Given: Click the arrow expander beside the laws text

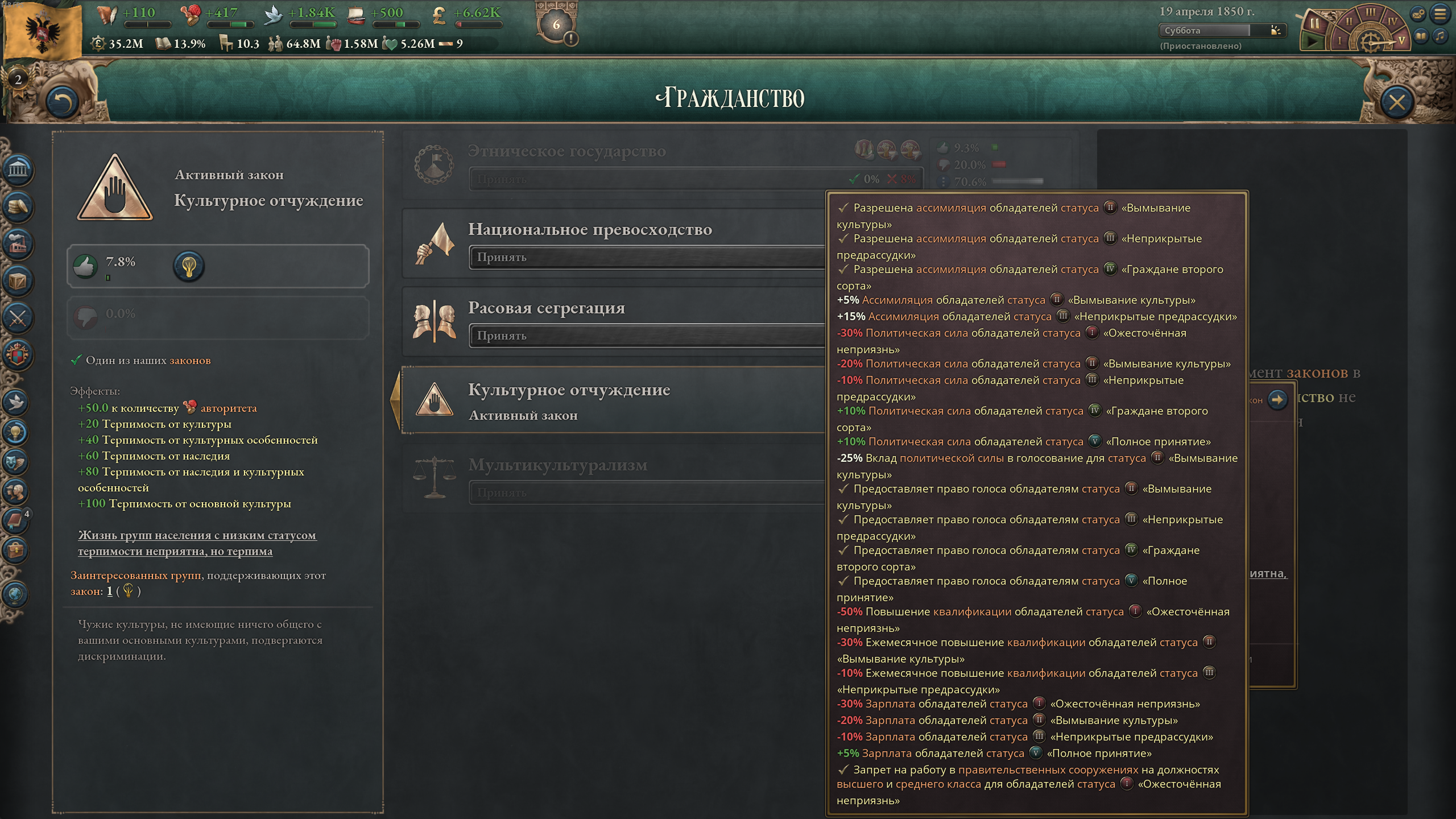Looking at the screenshot, I should pos(1277,399).
